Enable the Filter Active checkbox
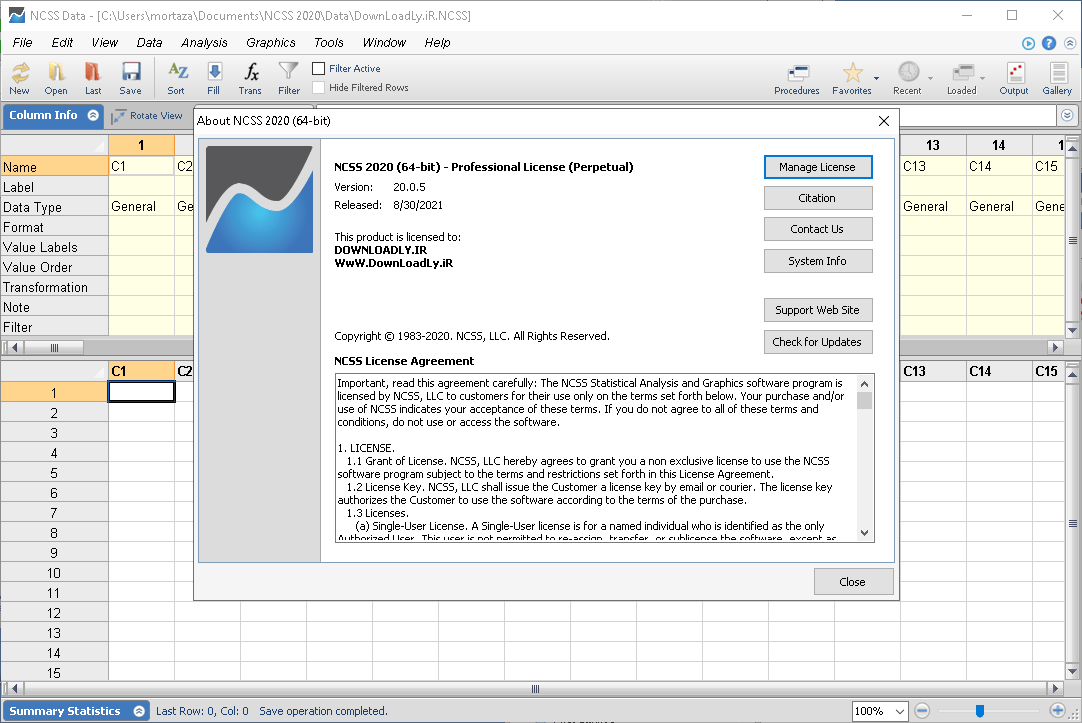1082x723 pixels. [318, 68]
